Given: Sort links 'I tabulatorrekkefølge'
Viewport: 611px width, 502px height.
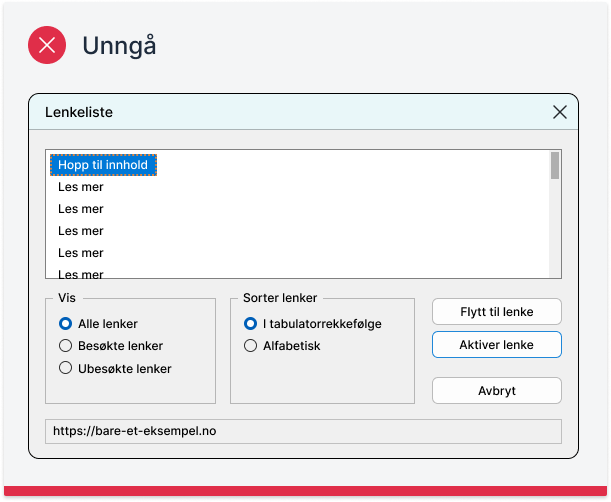Looking at the screenshot, I should [251, 324].
